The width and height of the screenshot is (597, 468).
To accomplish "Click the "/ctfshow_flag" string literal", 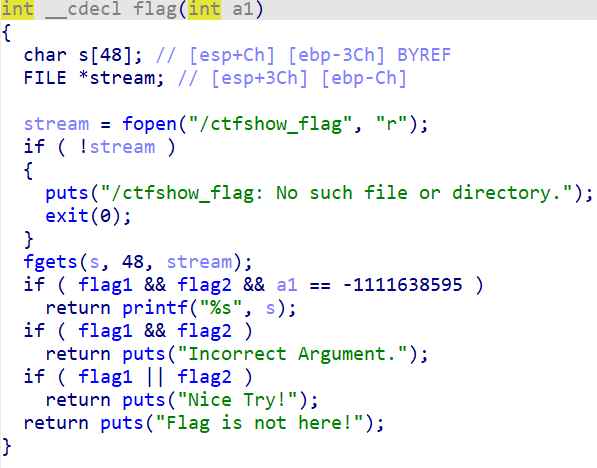I will coord(270,124).
